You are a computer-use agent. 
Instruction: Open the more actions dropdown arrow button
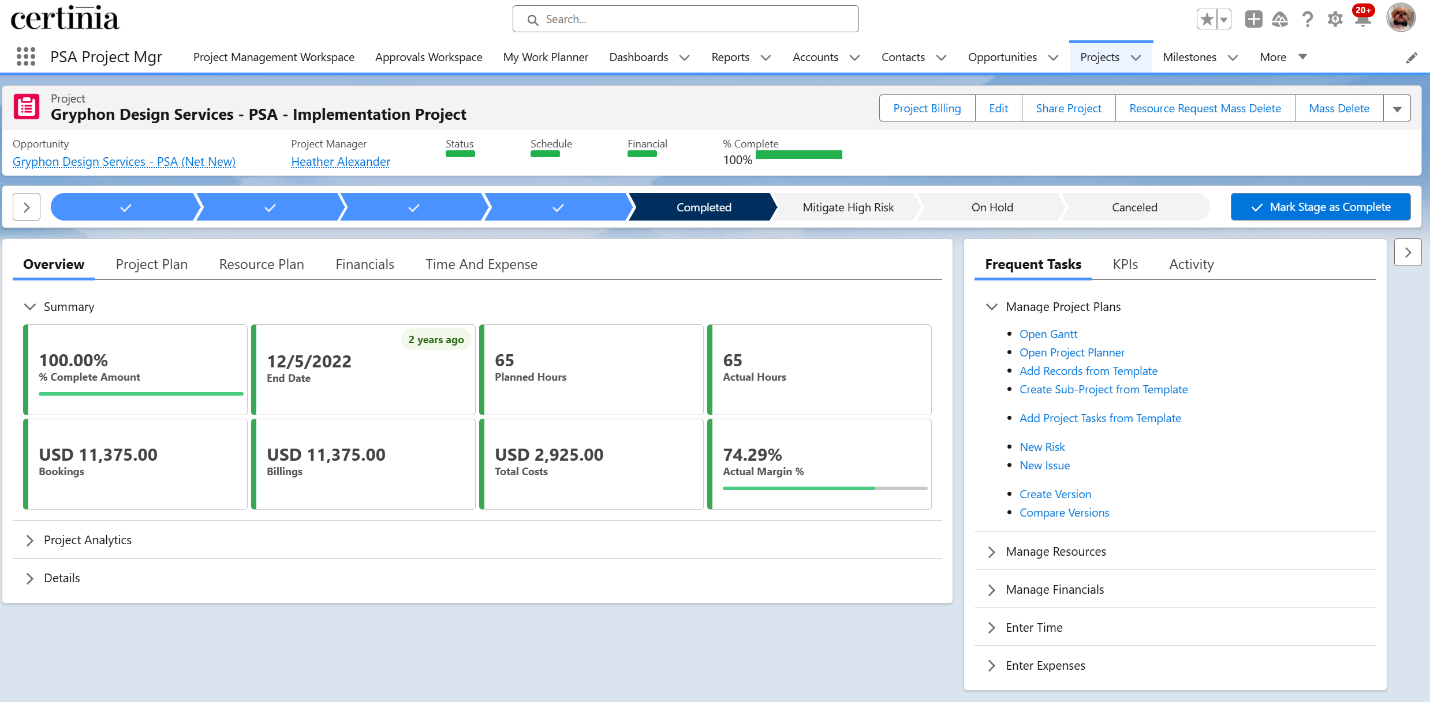tap(1397, 108)
